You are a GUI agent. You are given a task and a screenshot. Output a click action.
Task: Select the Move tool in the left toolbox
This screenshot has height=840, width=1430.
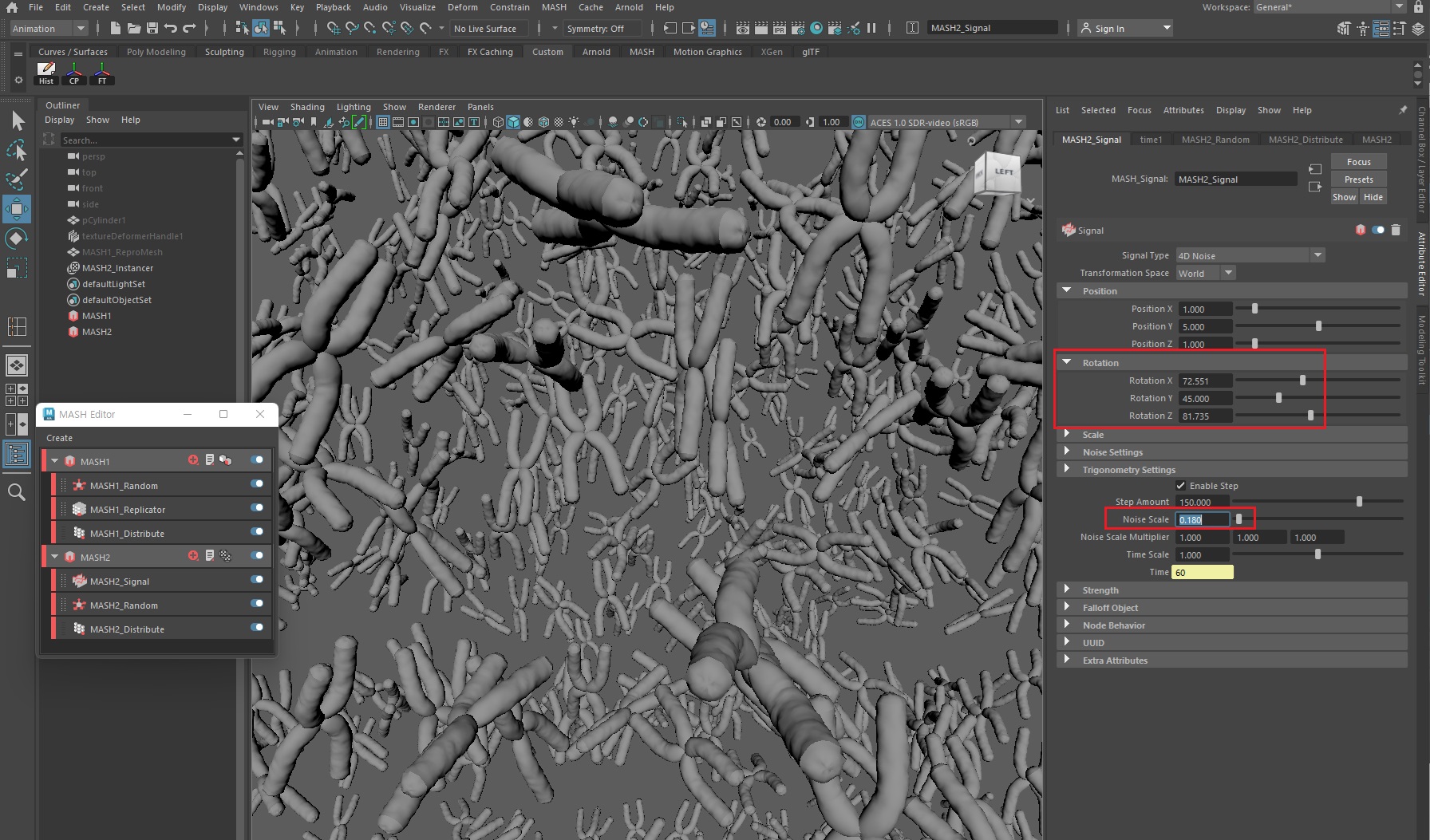[x=17, y=209]
